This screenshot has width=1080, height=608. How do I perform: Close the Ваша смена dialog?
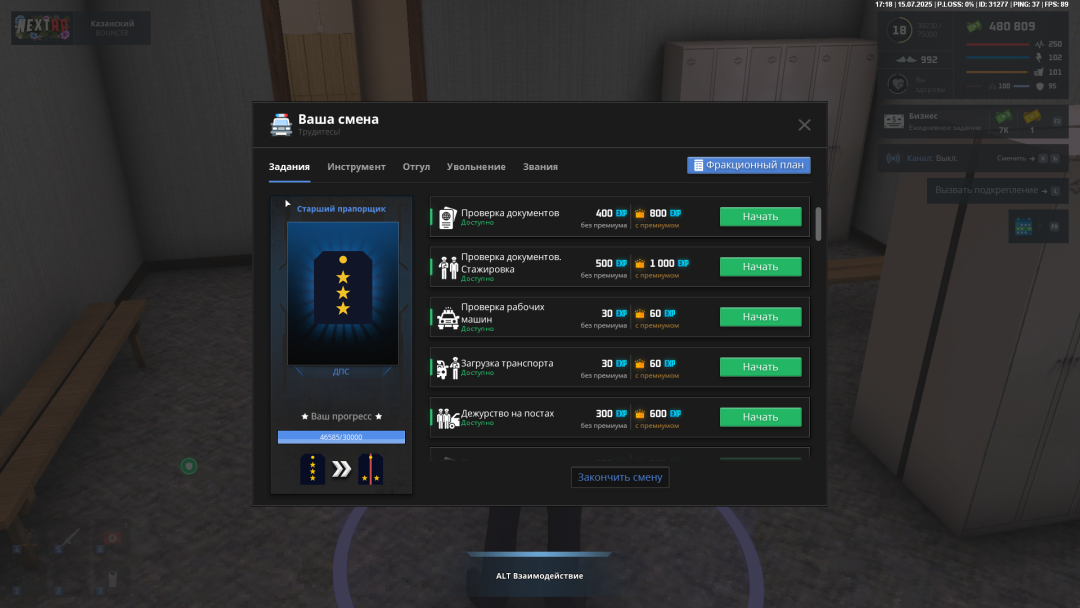click(x=804, y=125)
